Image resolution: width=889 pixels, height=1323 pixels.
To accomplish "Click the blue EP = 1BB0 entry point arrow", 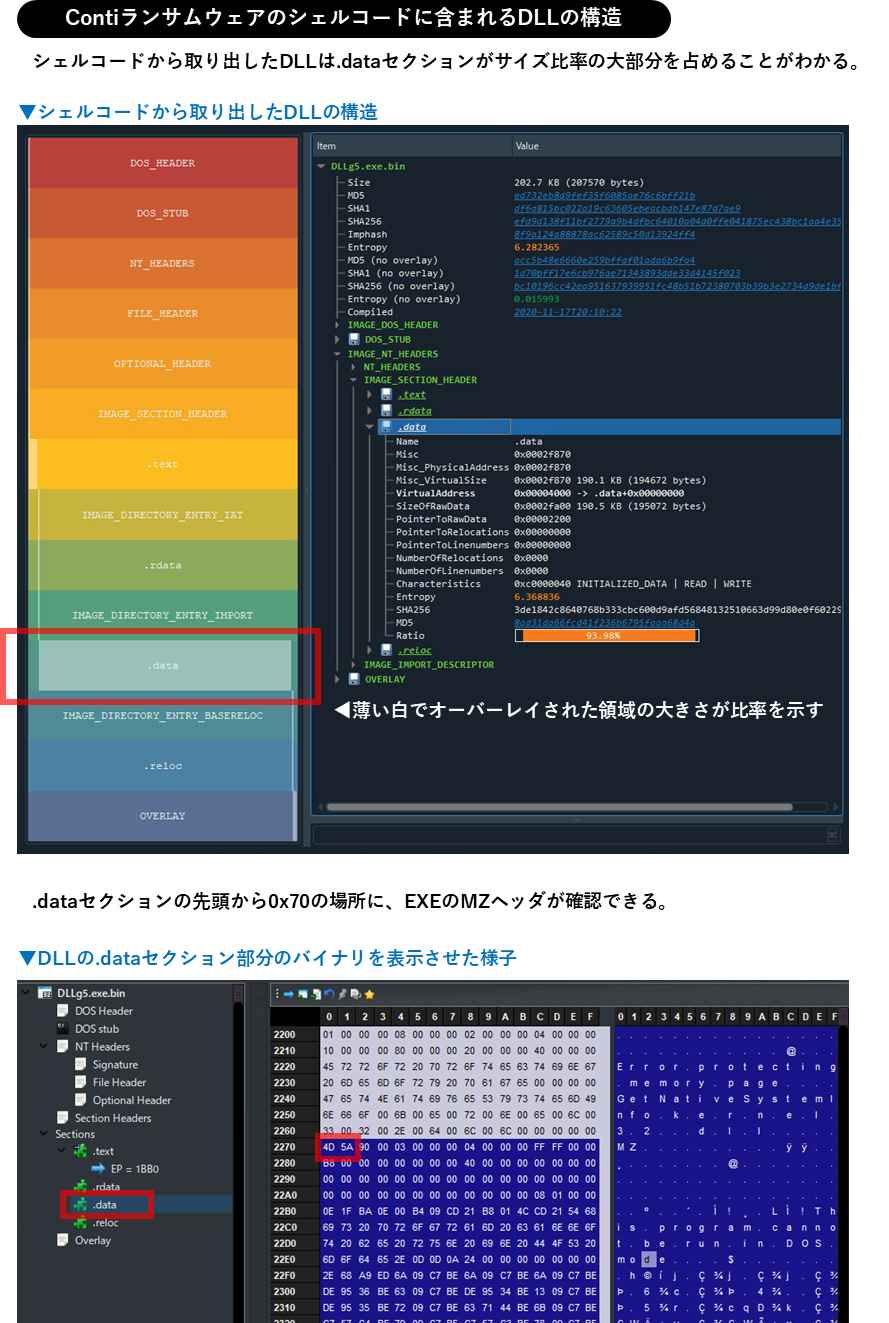I will click(x=97, y=1168).
